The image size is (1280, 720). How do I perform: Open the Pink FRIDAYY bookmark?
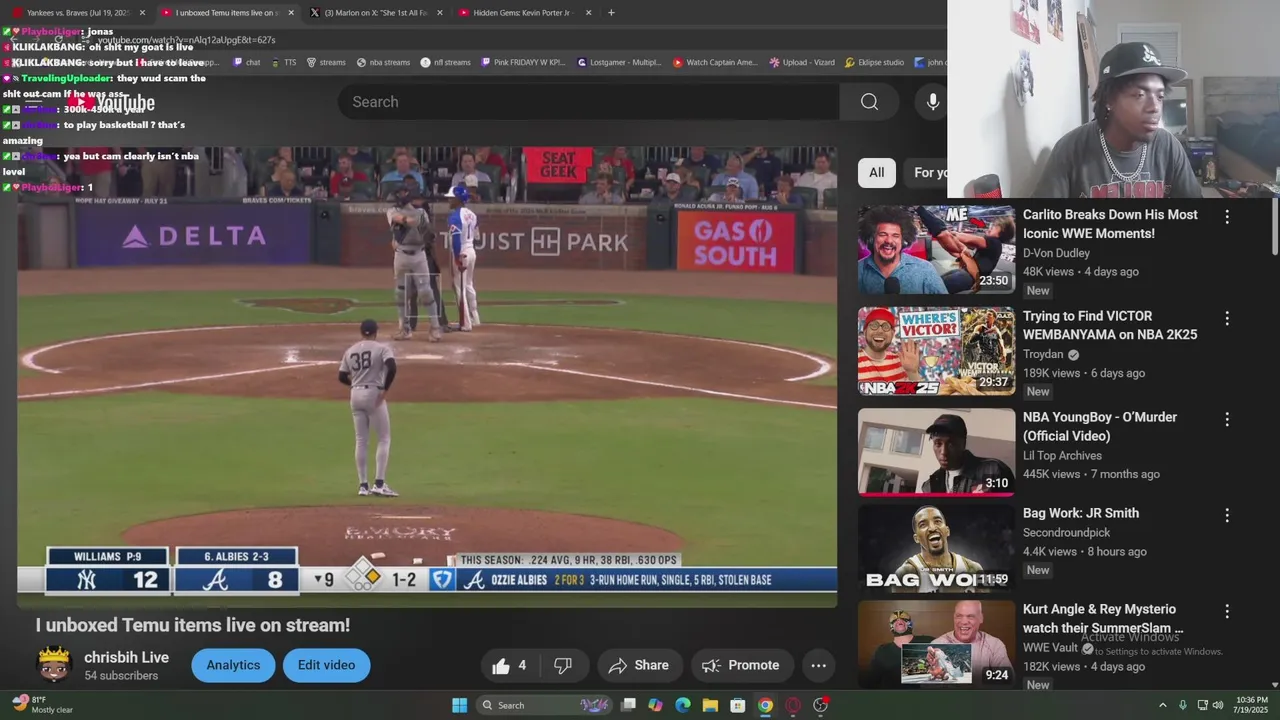[523, 62]
